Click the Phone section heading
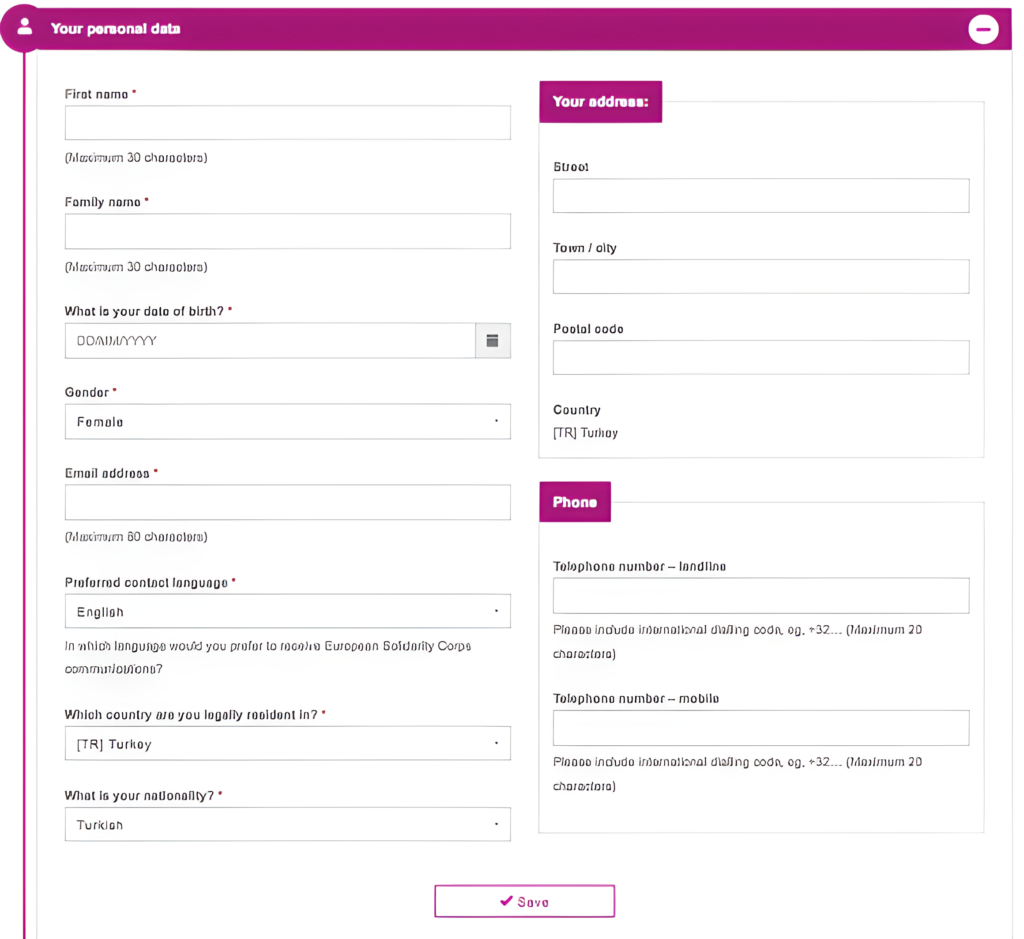The image size is (1024, 939). (575, 501)
